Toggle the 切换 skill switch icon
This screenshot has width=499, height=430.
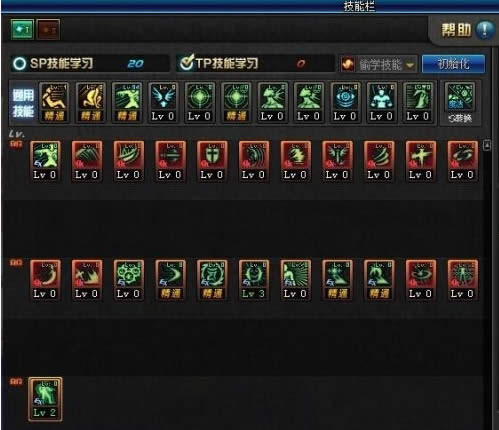(x=460, y=103)
